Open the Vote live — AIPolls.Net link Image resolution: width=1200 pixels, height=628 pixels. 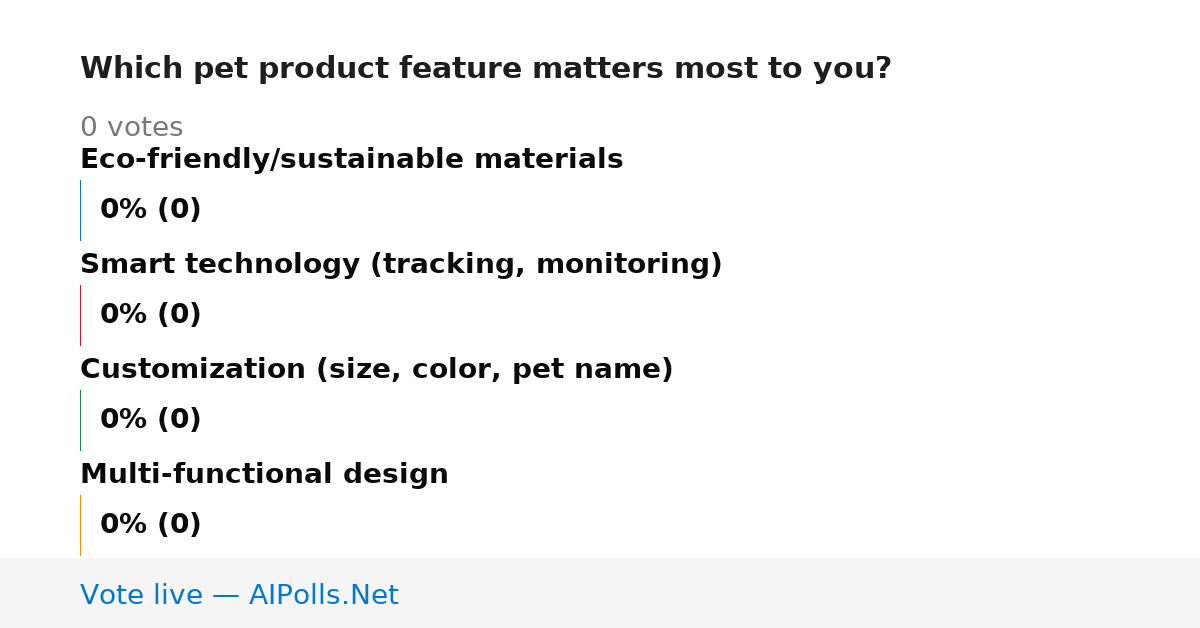tap(239, 595)
